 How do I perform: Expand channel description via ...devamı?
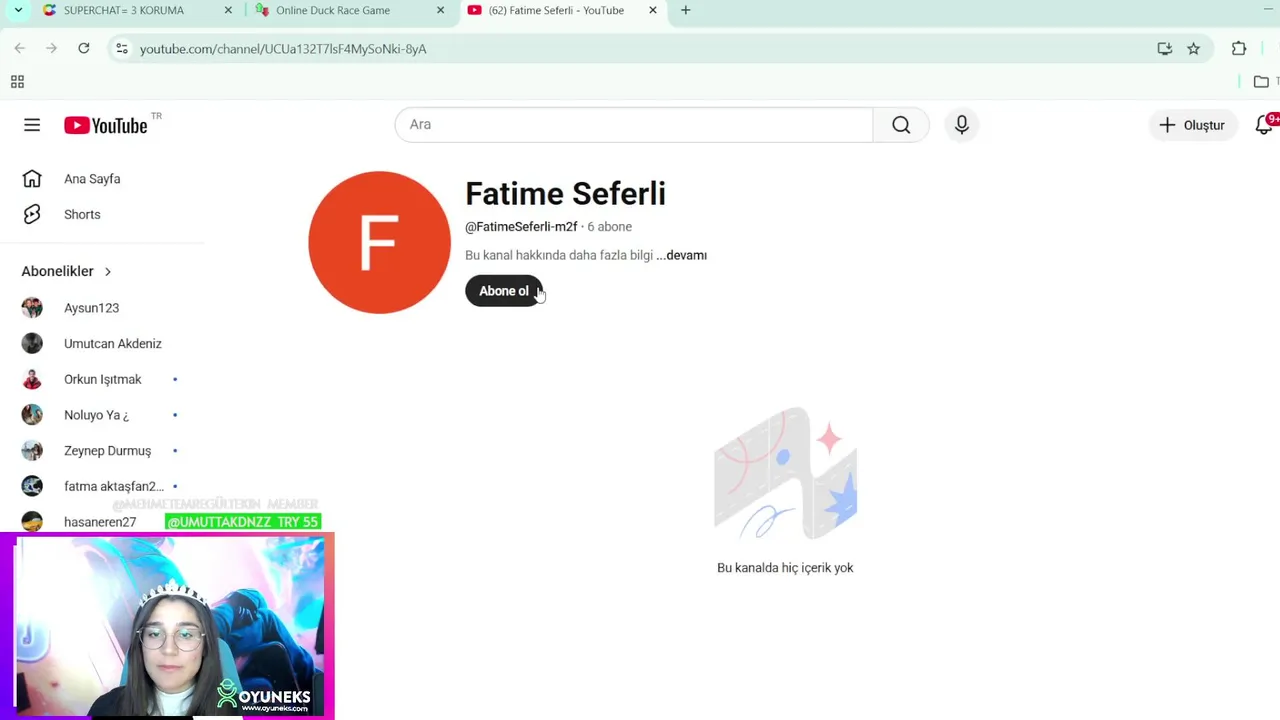coord(681,255)
